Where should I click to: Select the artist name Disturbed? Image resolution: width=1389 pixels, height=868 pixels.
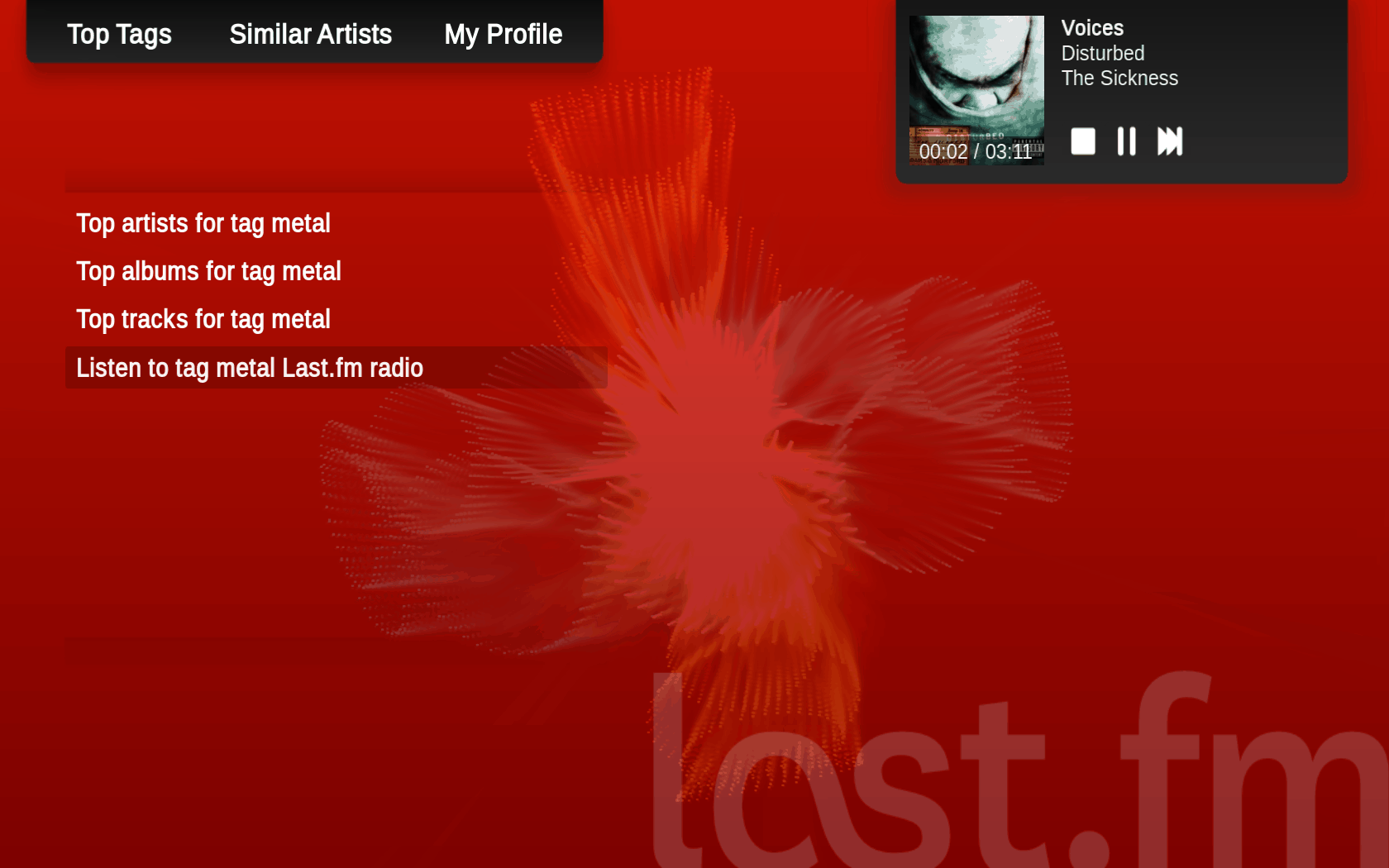point(1103,53)
